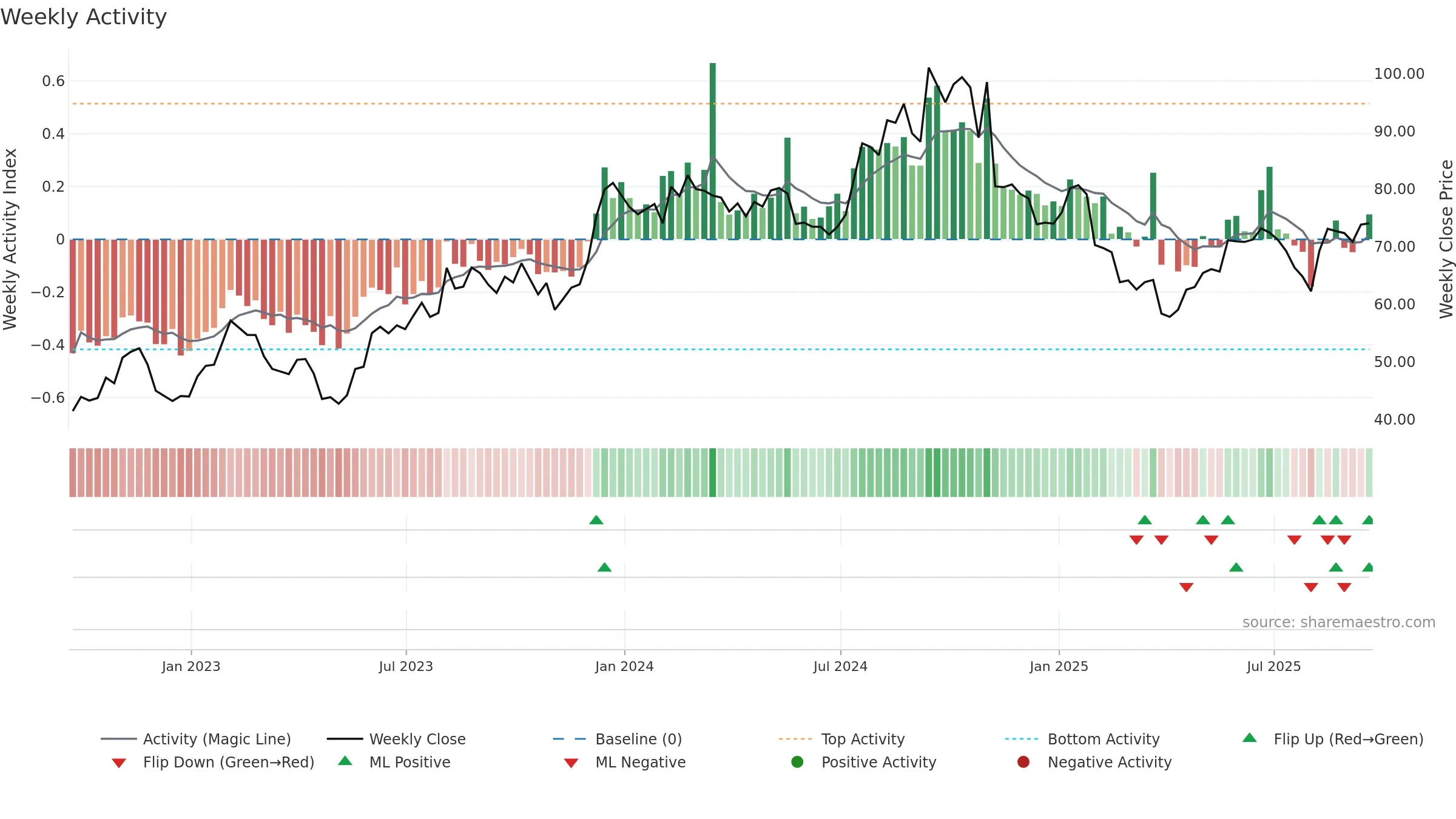Click the Flip Up (Red→Green) legend label
1456x819 pixels.
(1349, 739)
